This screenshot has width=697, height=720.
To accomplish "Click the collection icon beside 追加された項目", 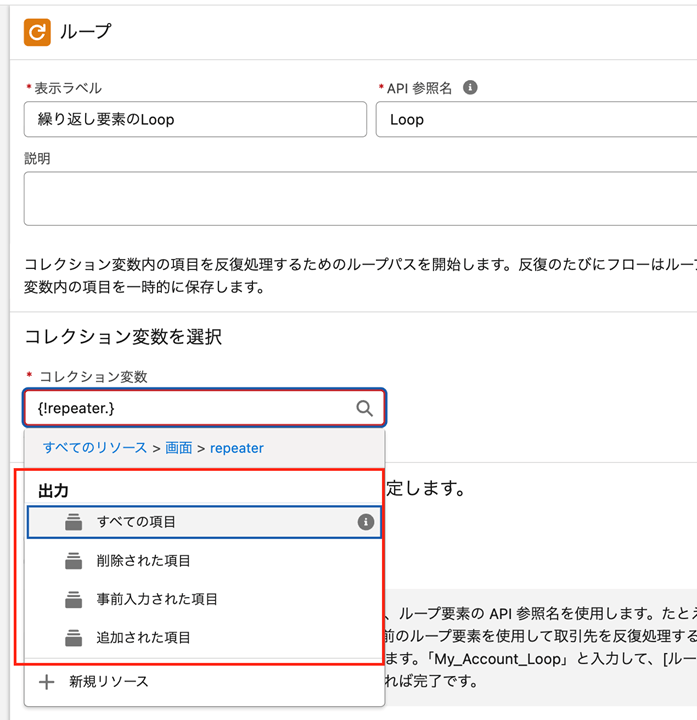I will pos(73,637).
